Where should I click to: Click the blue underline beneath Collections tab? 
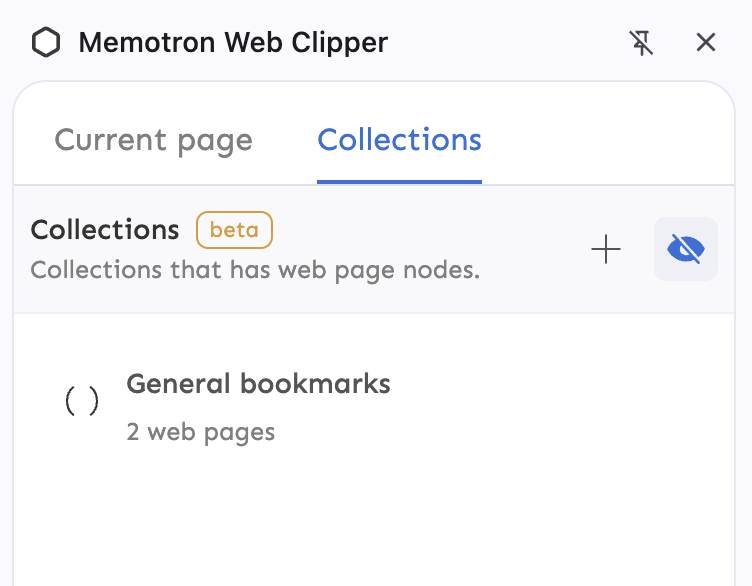[x=399, y=182]
